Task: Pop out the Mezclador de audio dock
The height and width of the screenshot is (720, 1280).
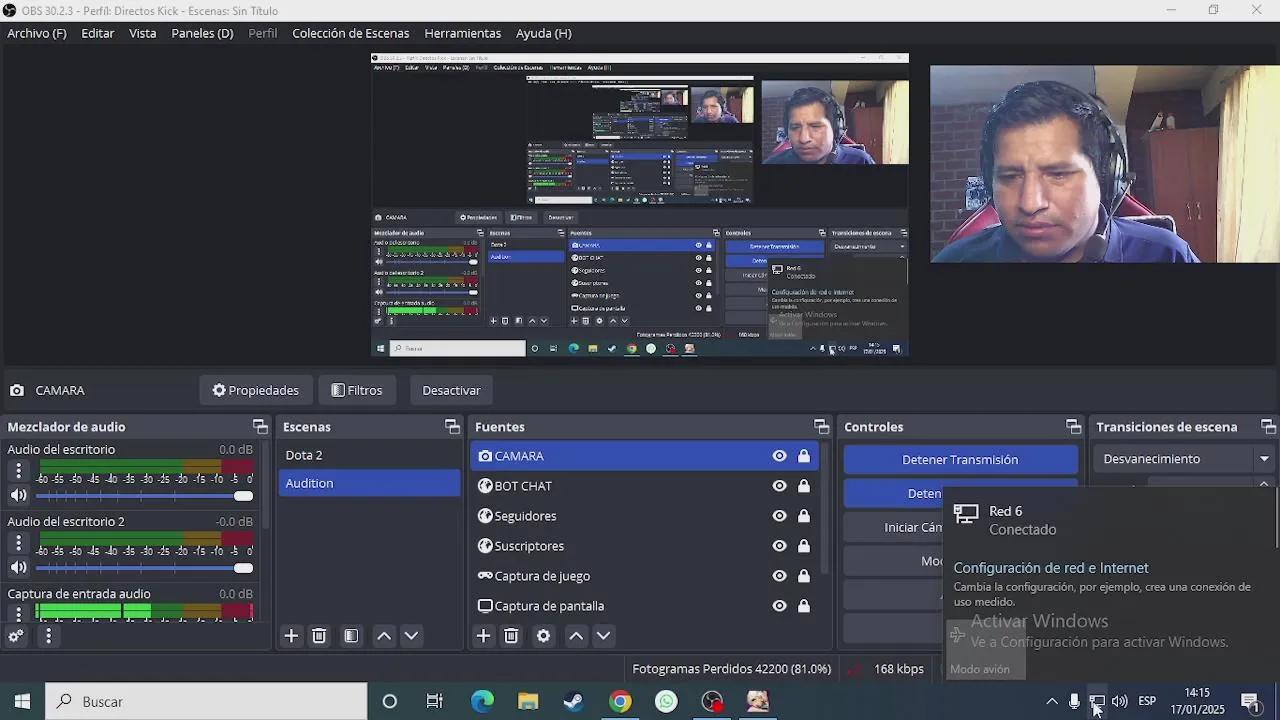Action: (x=260, y=427)
